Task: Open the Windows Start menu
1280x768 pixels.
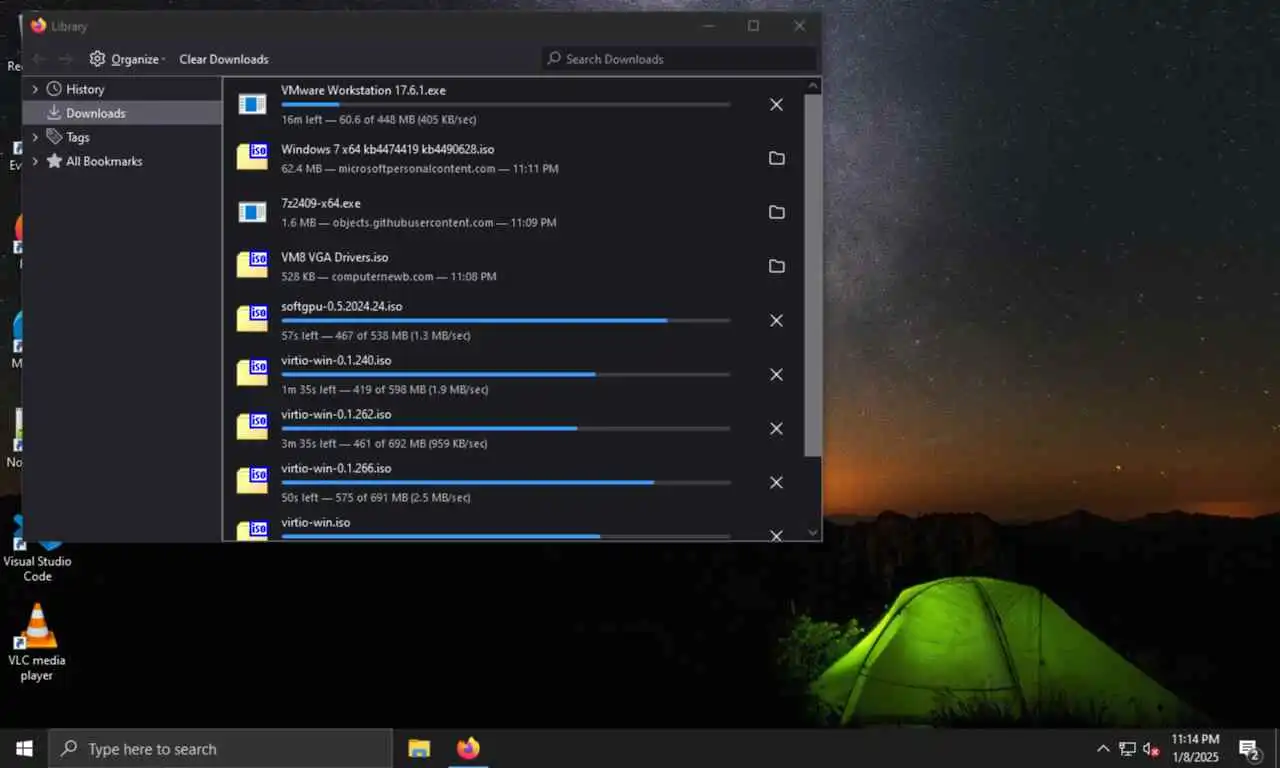Action: (x=24, y=748)
